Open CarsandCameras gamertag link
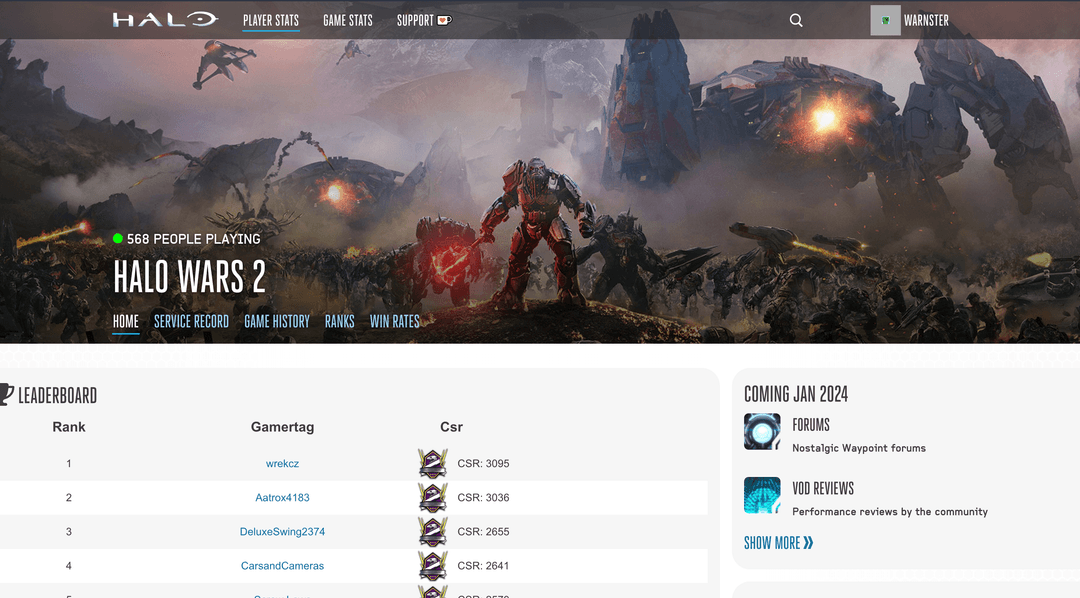This screenshot has width=1080, height=598. point(282,566)
